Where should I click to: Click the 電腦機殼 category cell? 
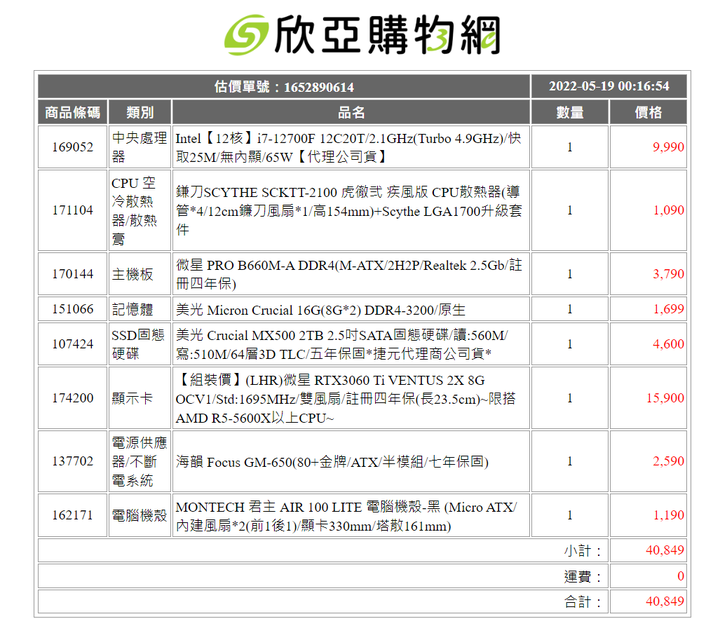140,515
